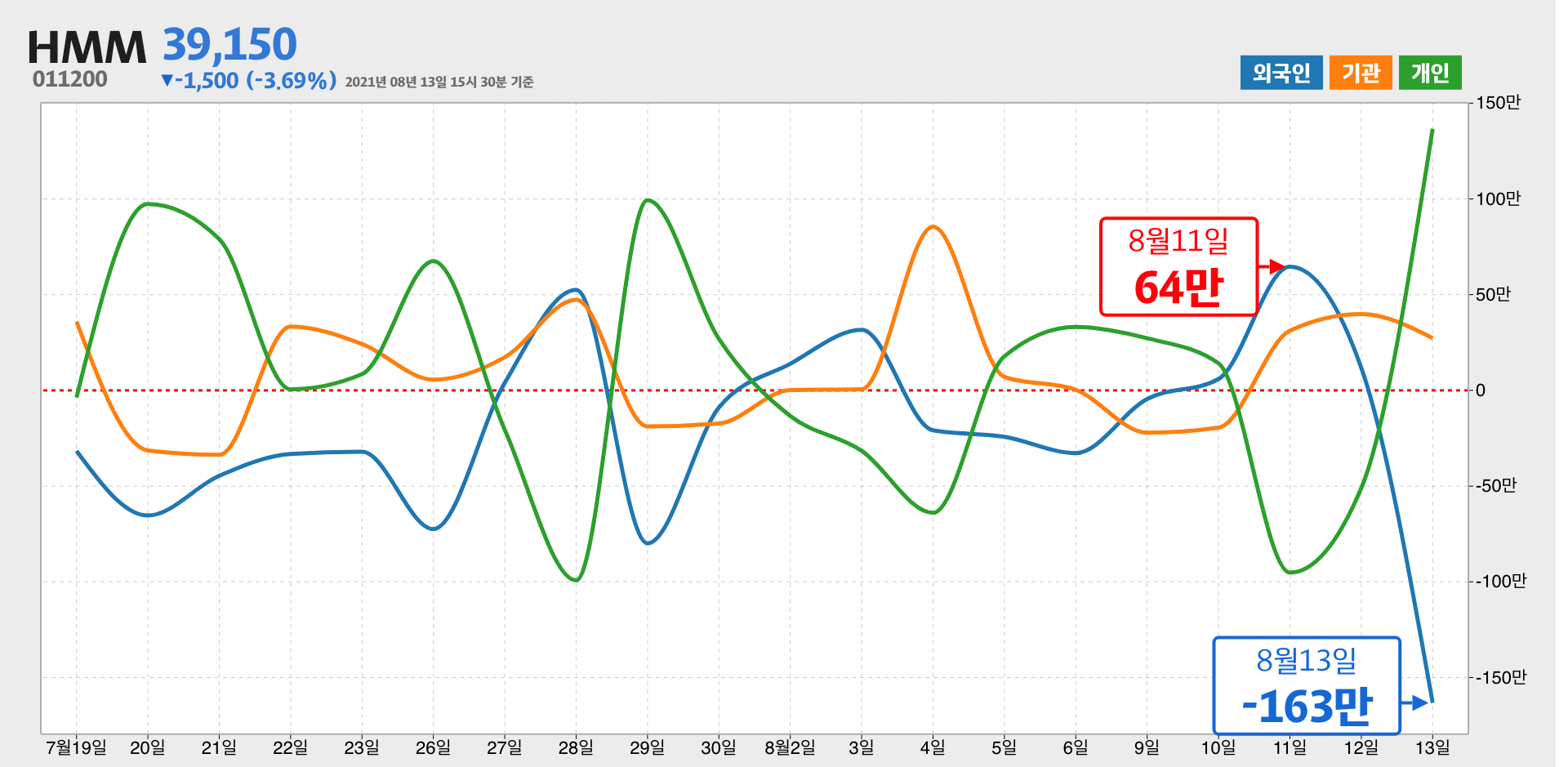The width and height of the screenshot is (1568, 767).
Task: Click the blue 8월13일 -163만 callout
Action: [x=1307, y=685]
